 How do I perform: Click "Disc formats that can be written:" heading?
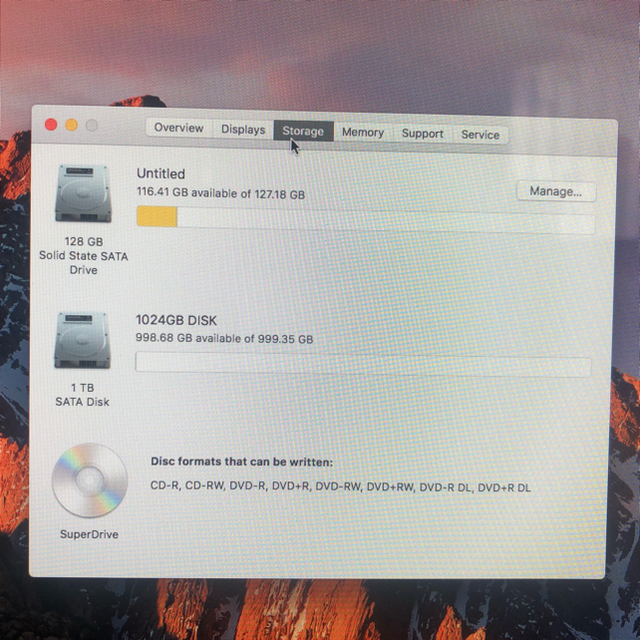coord(242,462)
